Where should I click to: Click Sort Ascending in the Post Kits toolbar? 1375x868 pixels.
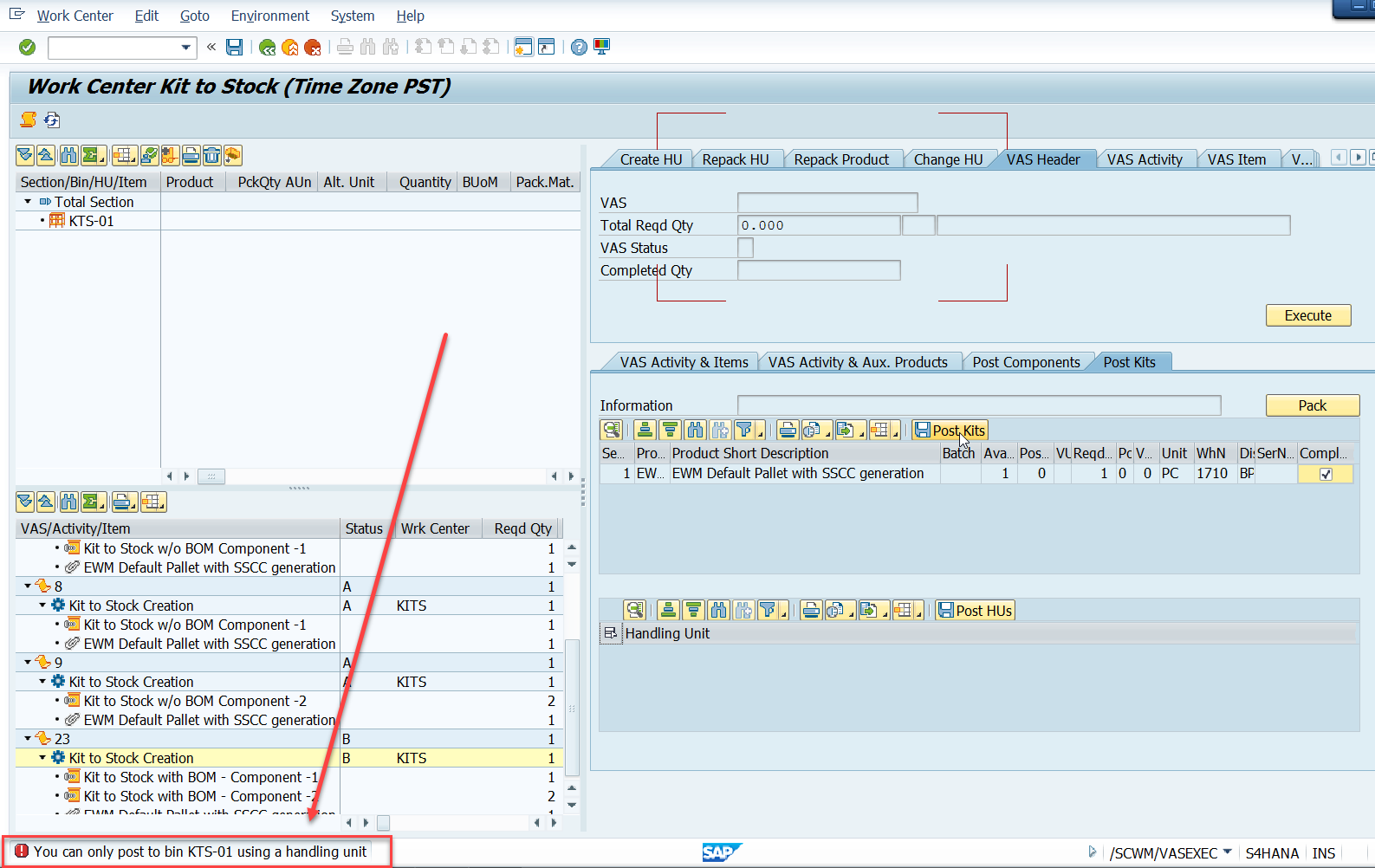click(x=645, y=431)
